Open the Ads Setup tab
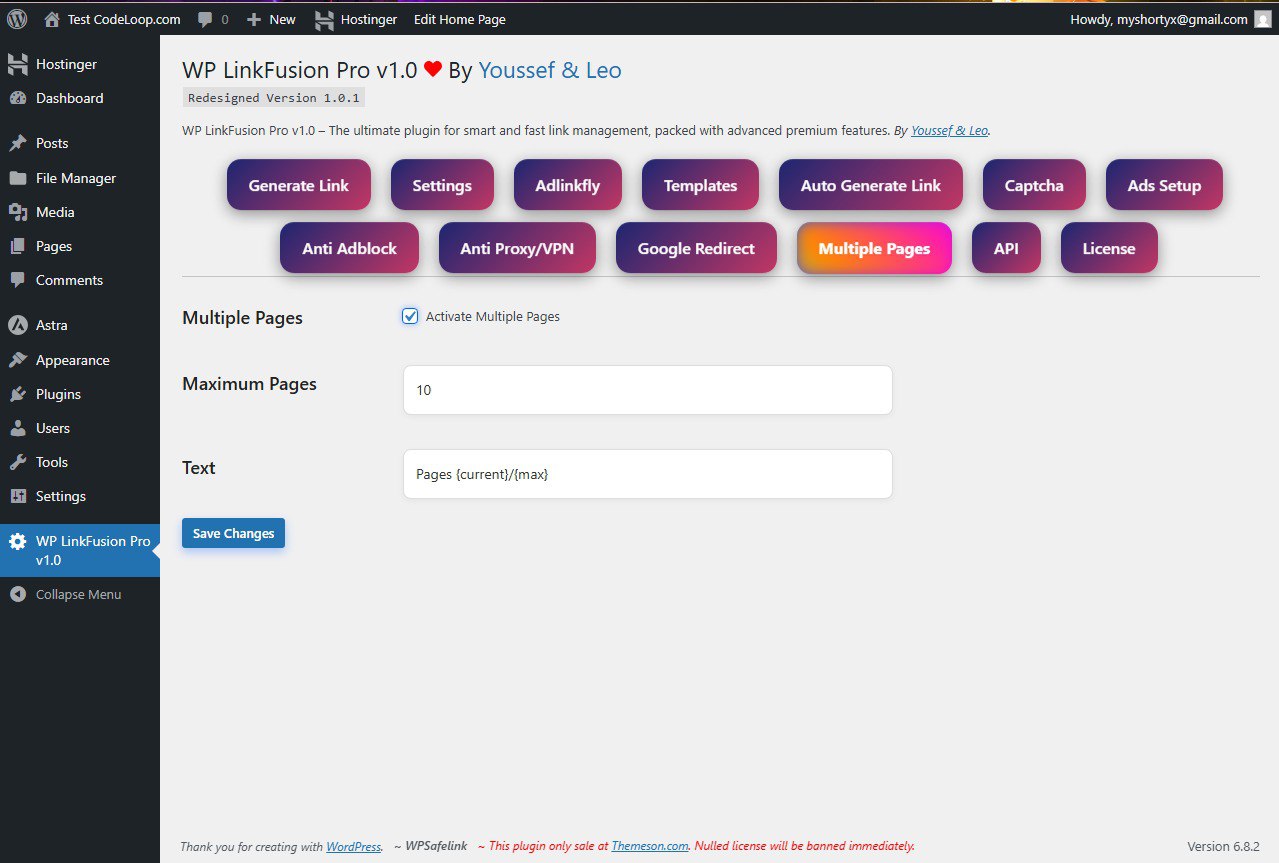 click(x=1164, y=185)
